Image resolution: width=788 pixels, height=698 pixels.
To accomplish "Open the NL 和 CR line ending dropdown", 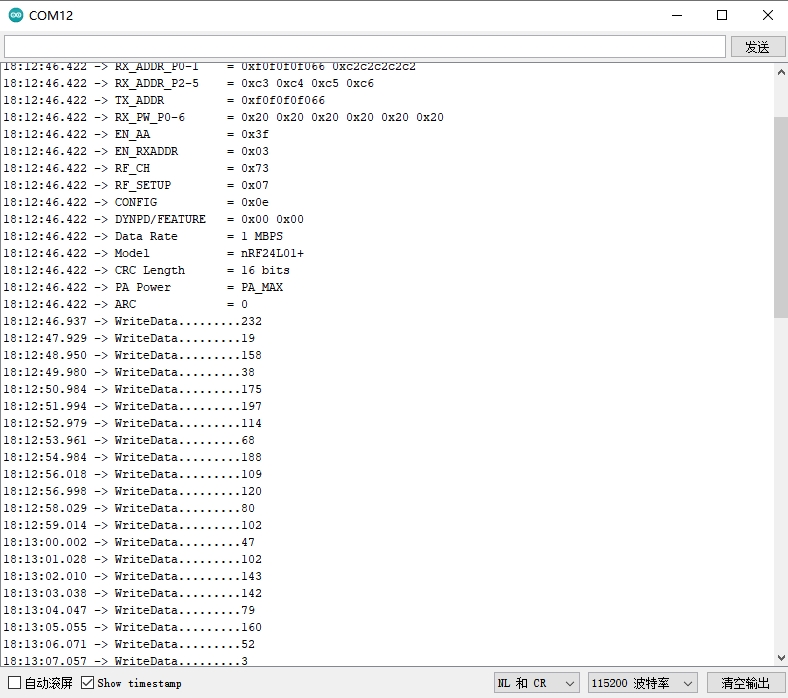I will 536,683.
